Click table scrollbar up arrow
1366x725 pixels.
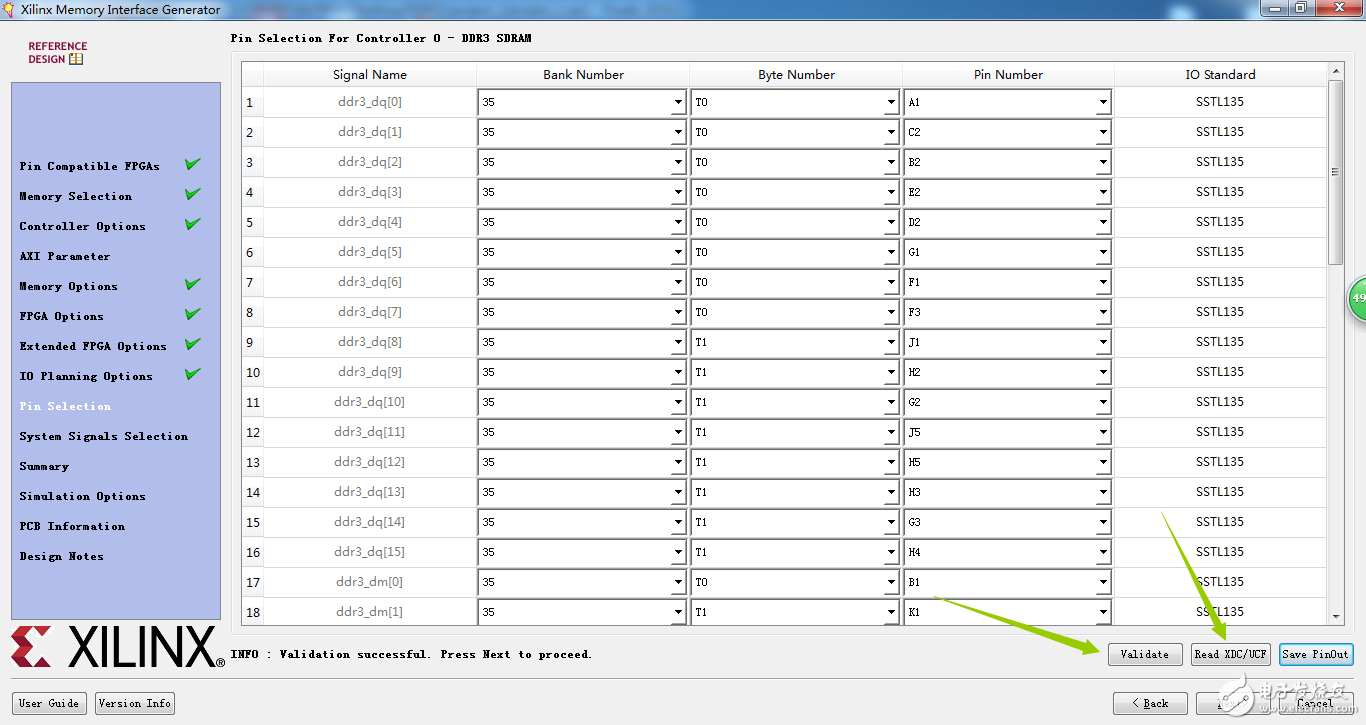[x=1336, y=71]
